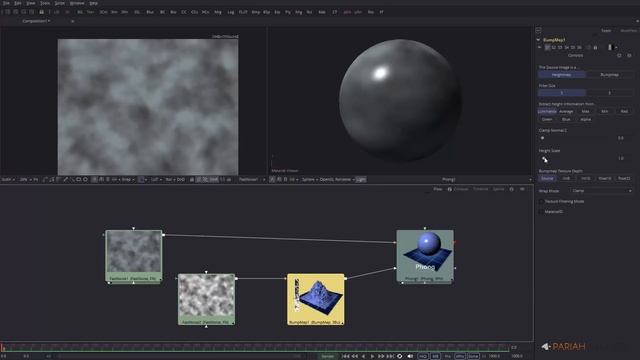The width and height of the screenshot is (640, 360).
Task: Add a CCv Color Curves tool
Action: (194, 12)
